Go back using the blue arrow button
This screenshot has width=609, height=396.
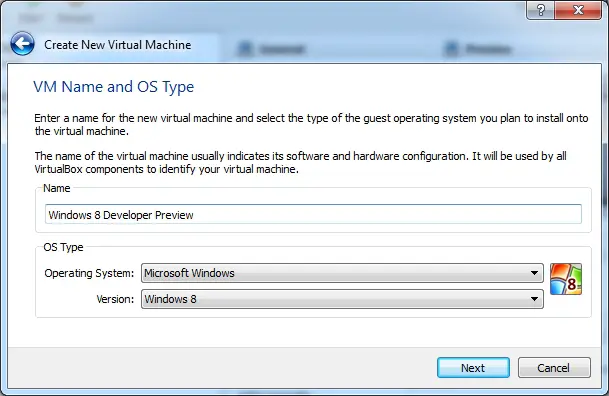coord(23,44)
